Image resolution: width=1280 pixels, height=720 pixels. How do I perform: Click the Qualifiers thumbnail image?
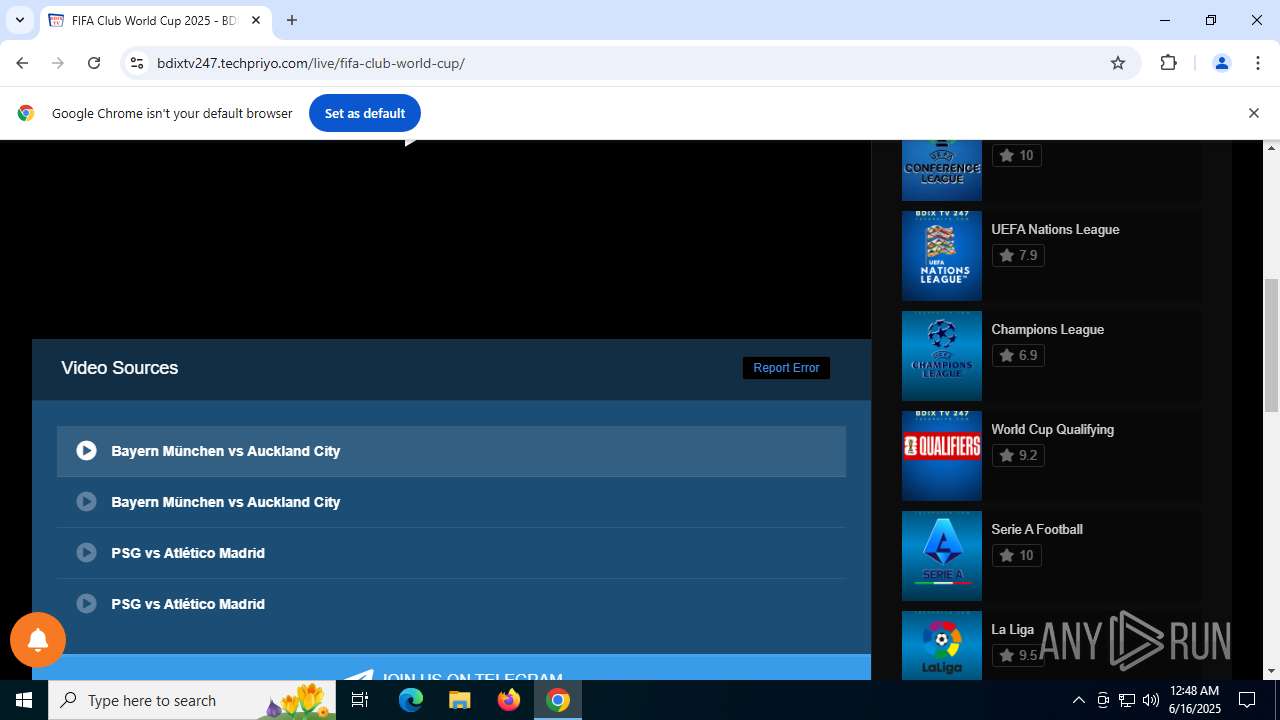pos(942,456)
